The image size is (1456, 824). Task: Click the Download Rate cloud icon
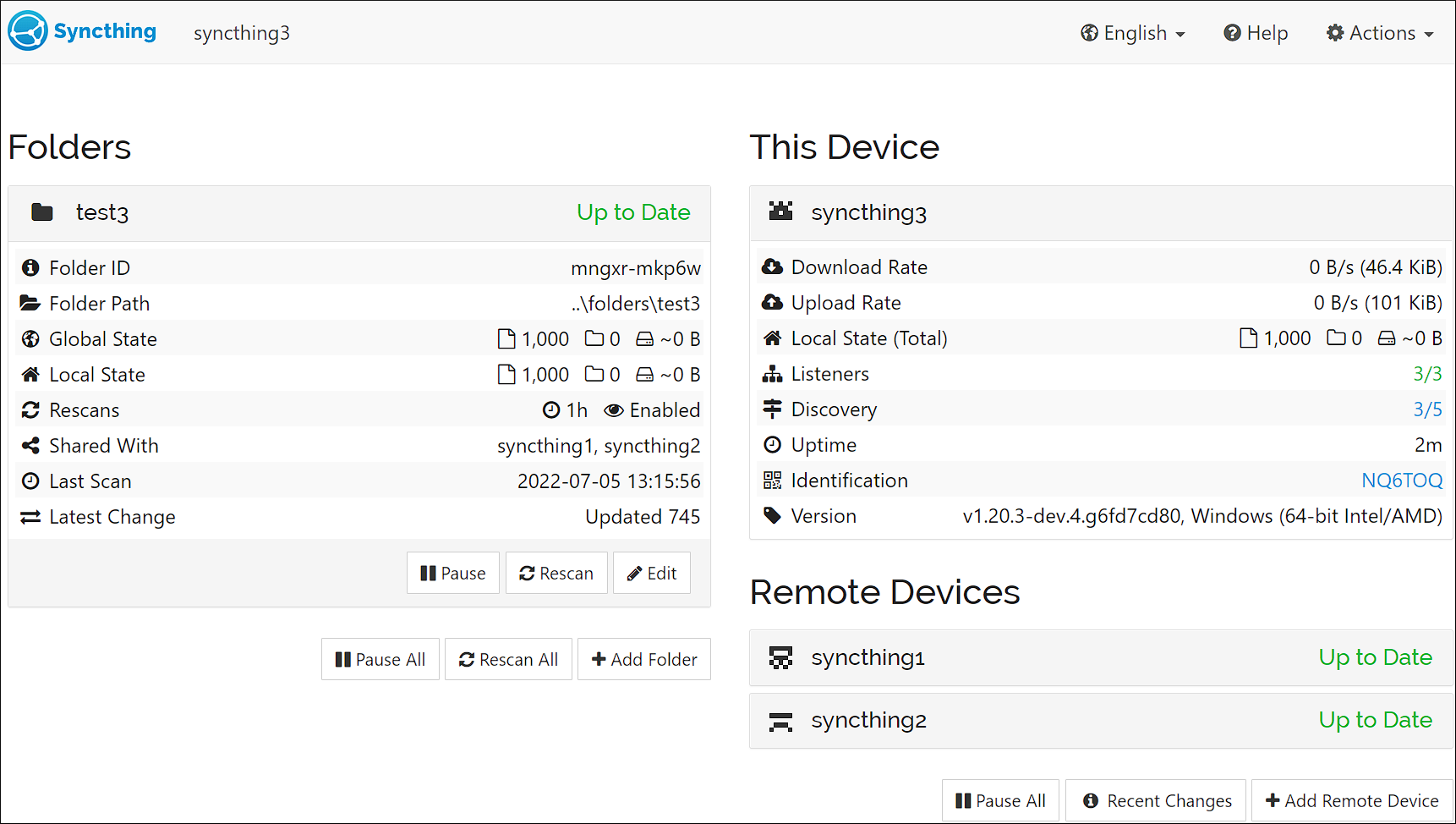click(x=773, y=266)
